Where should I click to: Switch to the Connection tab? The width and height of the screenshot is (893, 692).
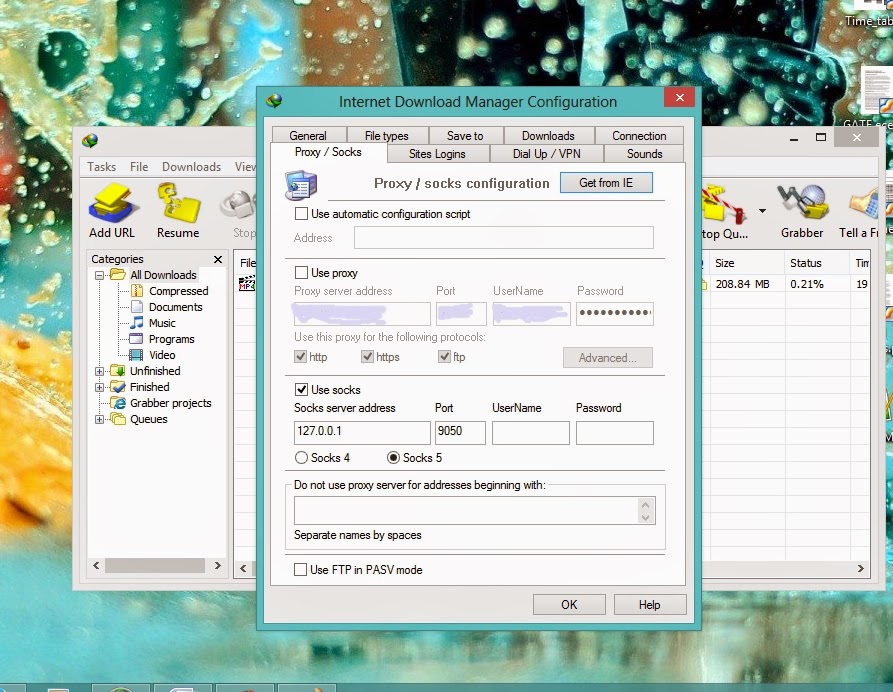(639, 136)
